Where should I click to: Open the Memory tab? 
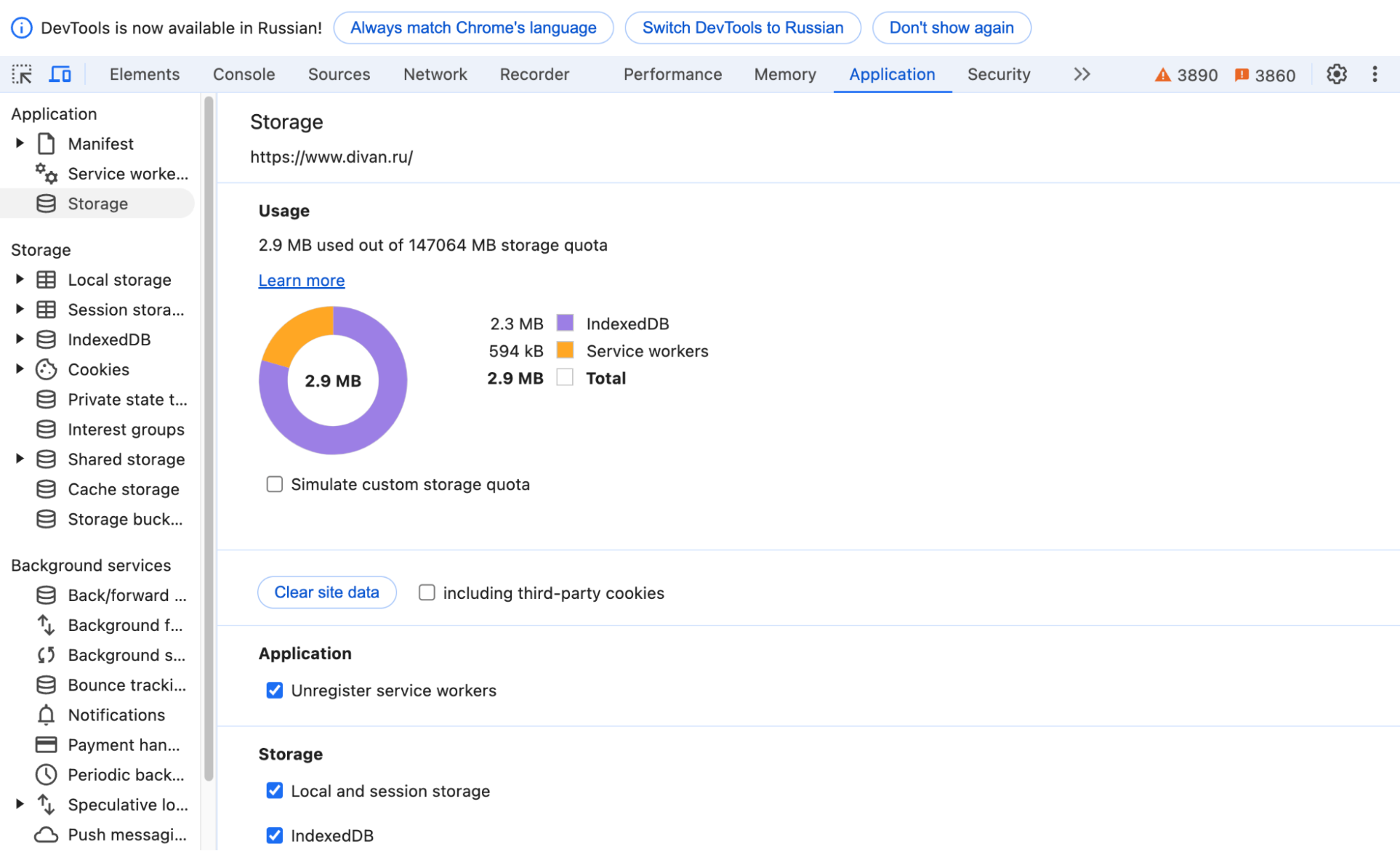(x=785, y=74)
